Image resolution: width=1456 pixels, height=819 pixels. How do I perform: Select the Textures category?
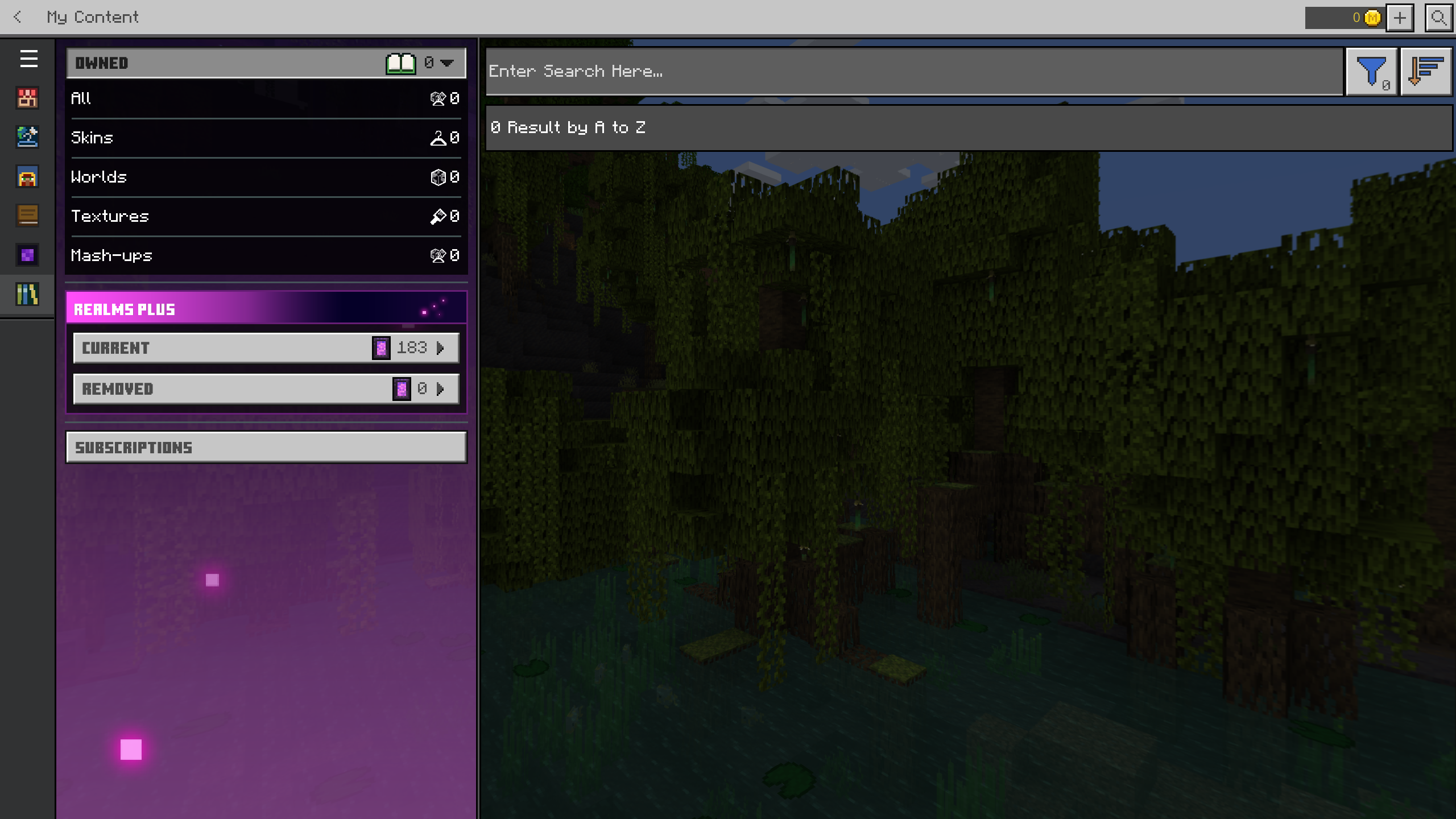pyautogui.click(x=265, y=216)
